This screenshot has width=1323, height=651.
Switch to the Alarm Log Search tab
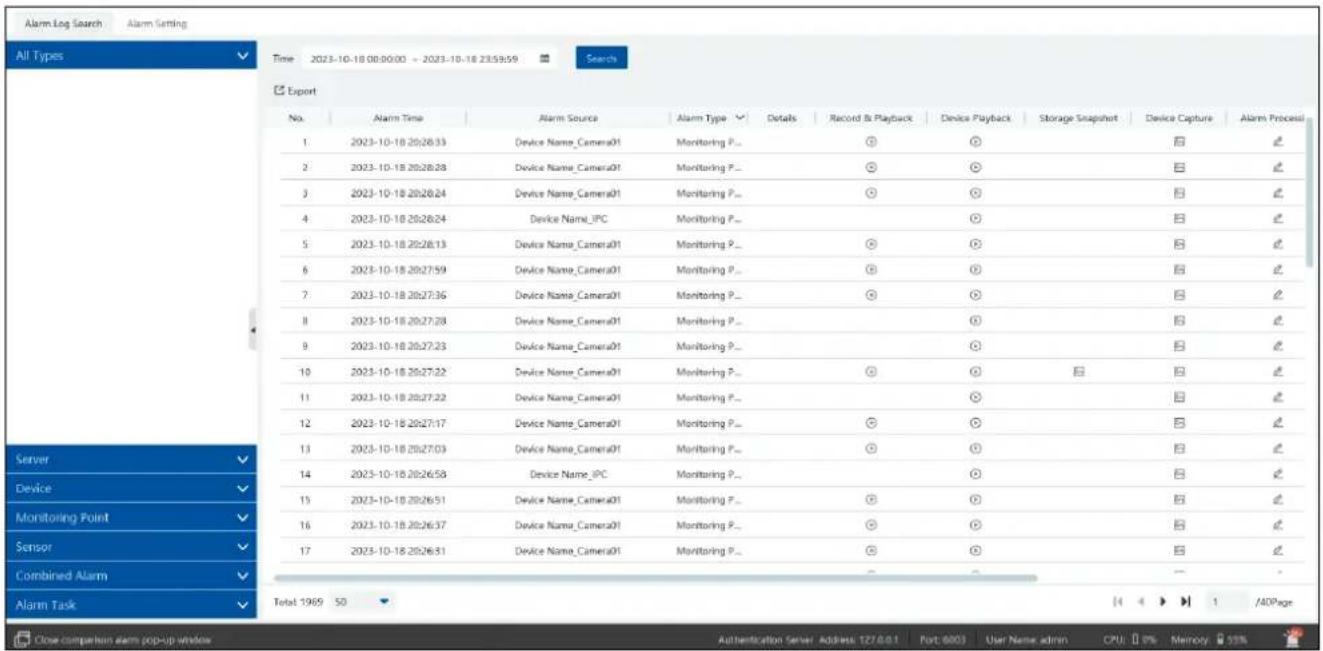pos(62,22)
